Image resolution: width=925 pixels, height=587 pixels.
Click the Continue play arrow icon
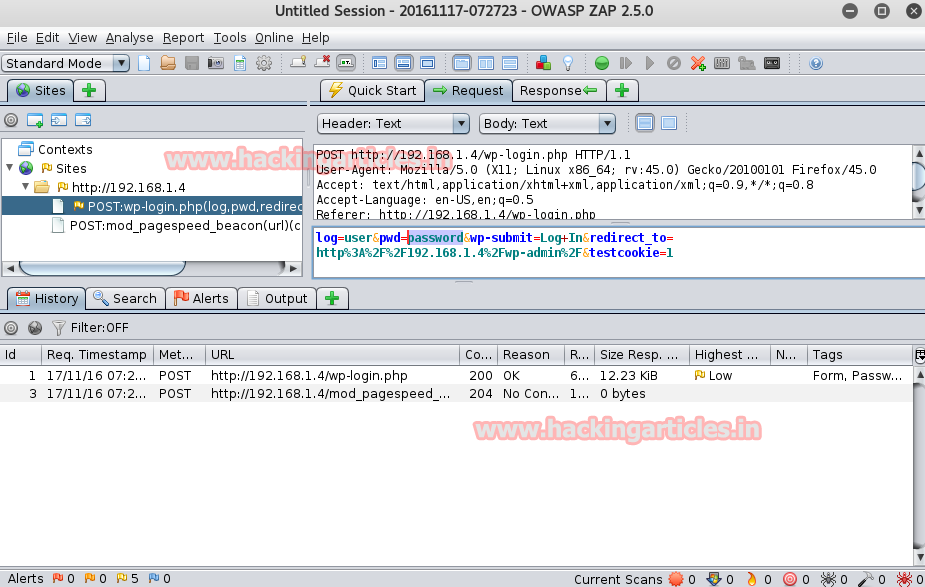(650, 63)
